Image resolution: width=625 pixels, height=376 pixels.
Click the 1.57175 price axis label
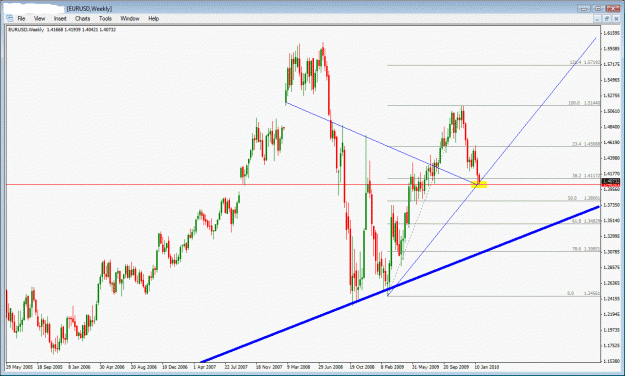(x=611, y=64)
